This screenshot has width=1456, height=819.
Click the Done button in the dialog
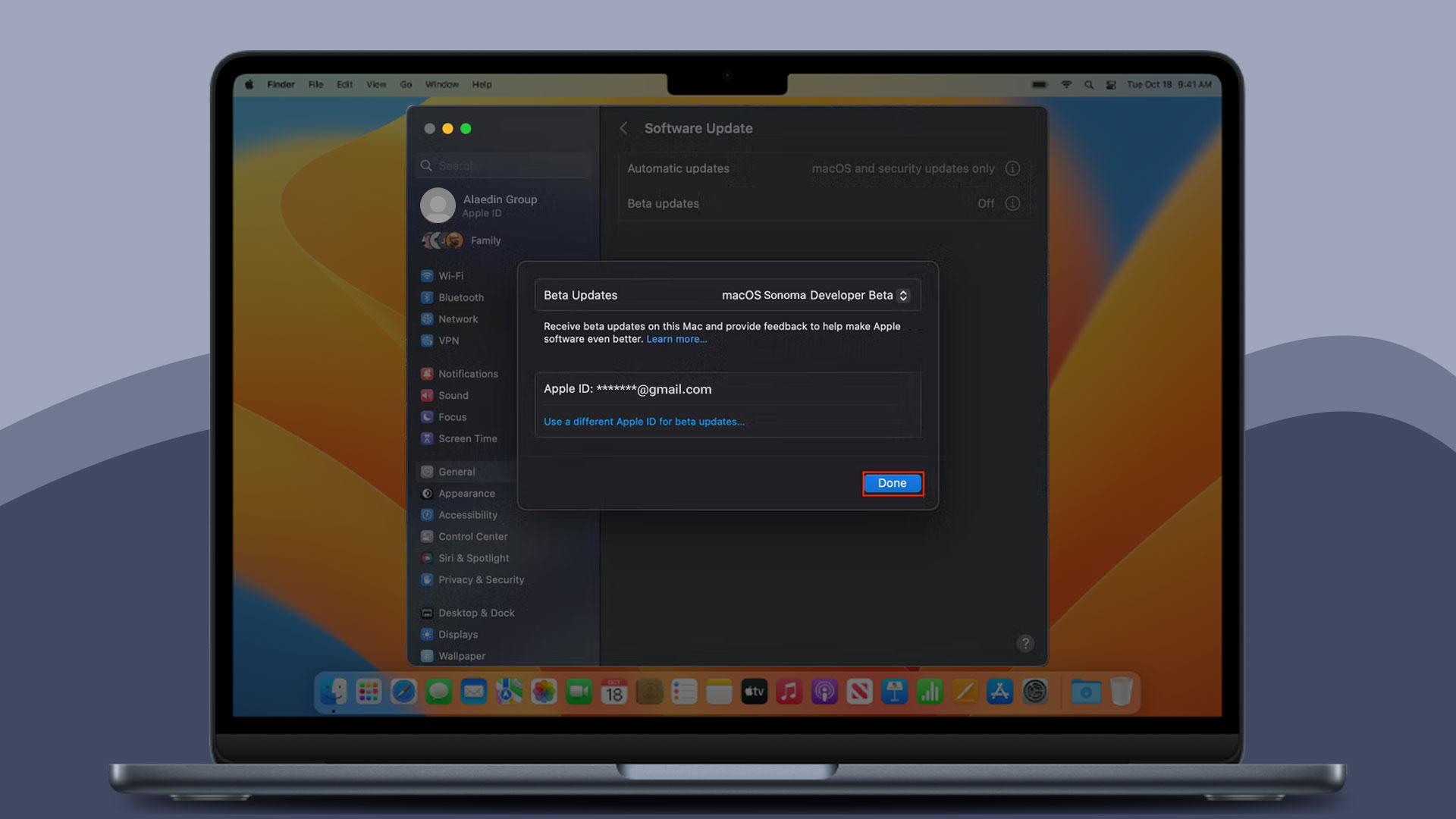point(893,483)
